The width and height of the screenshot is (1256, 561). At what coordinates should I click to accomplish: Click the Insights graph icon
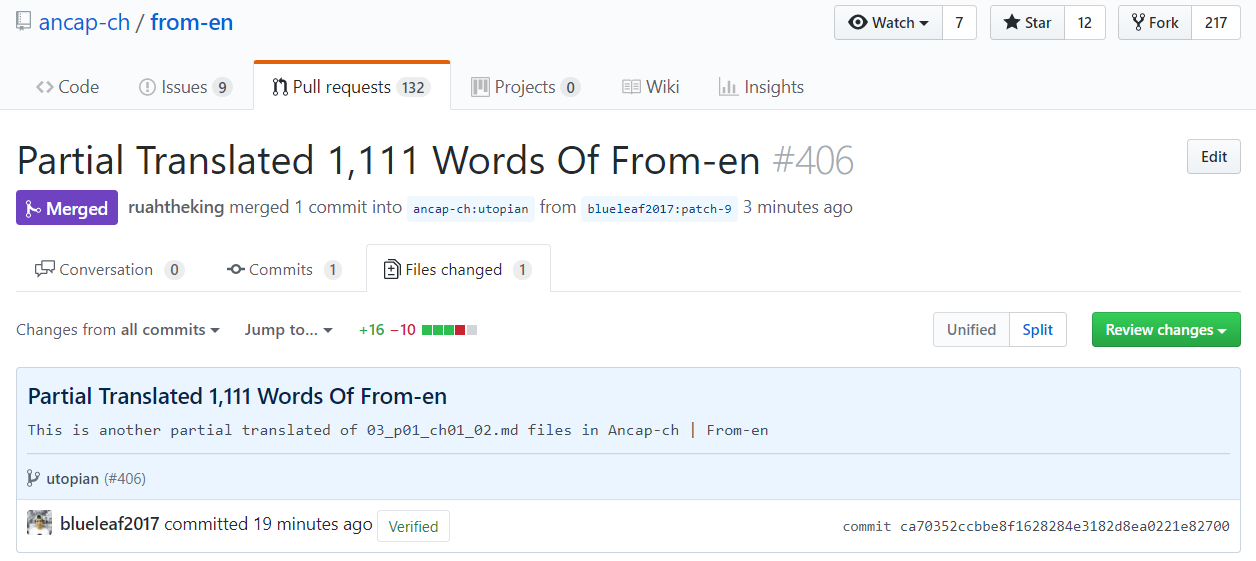[728, 87]
